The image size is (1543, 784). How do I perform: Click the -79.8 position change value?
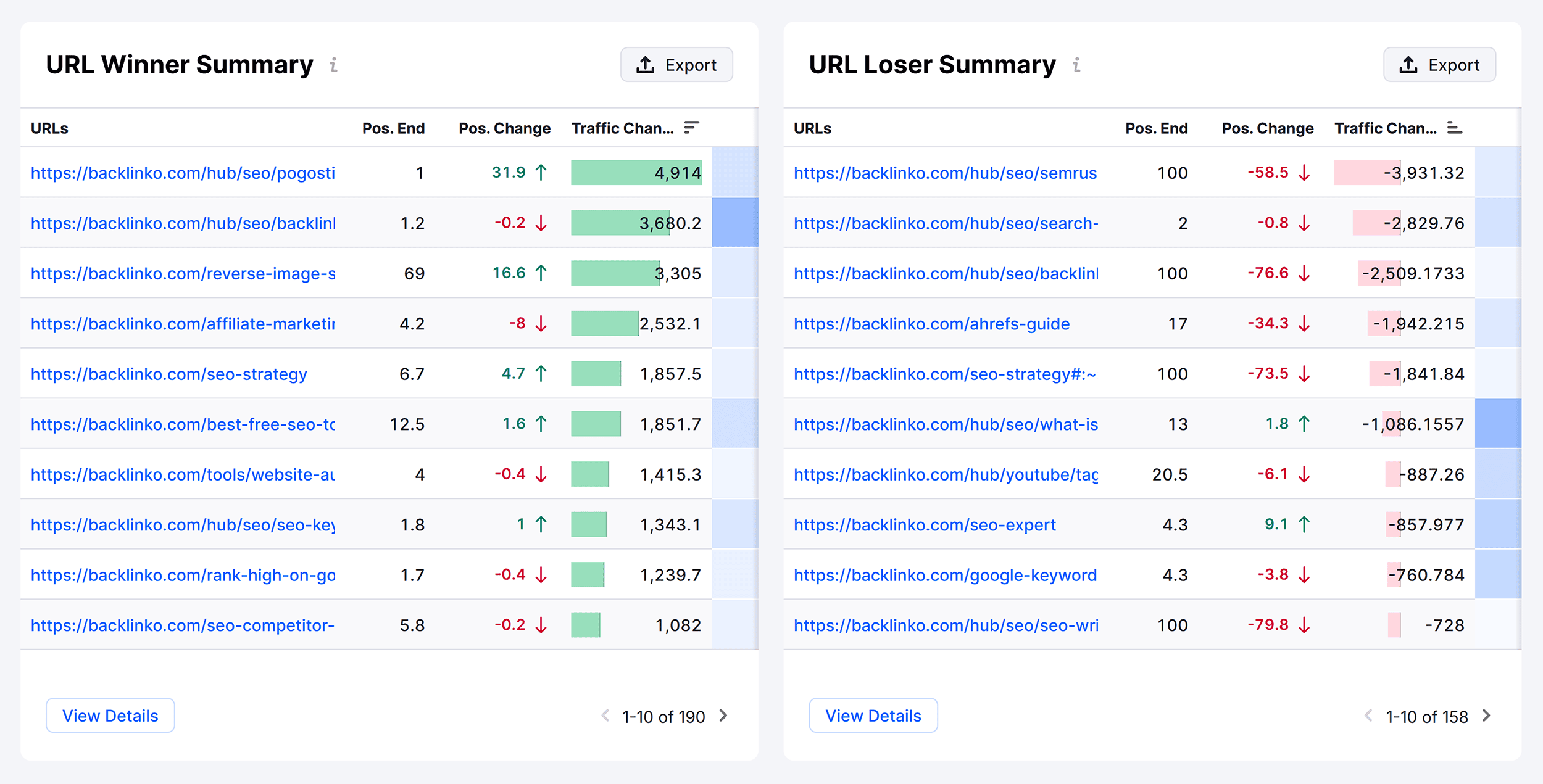tap(1268, 625)
